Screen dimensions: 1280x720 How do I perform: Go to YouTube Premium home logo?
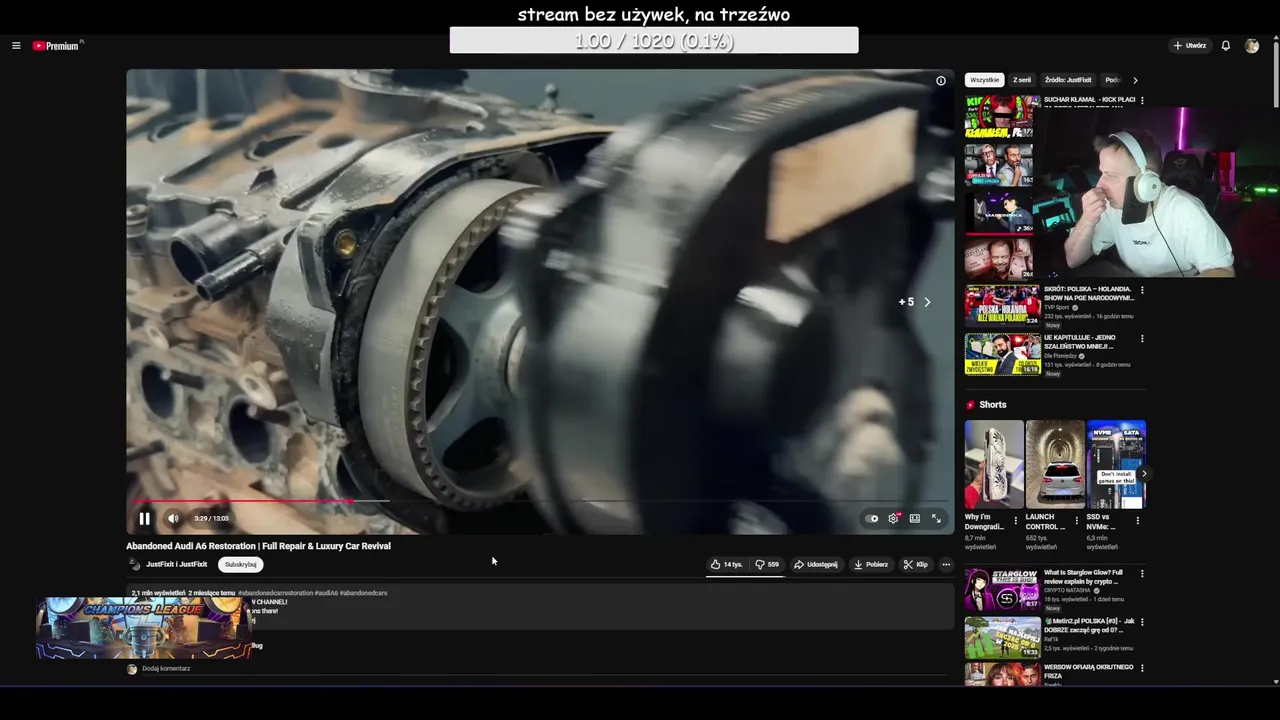tap(57, 46)
